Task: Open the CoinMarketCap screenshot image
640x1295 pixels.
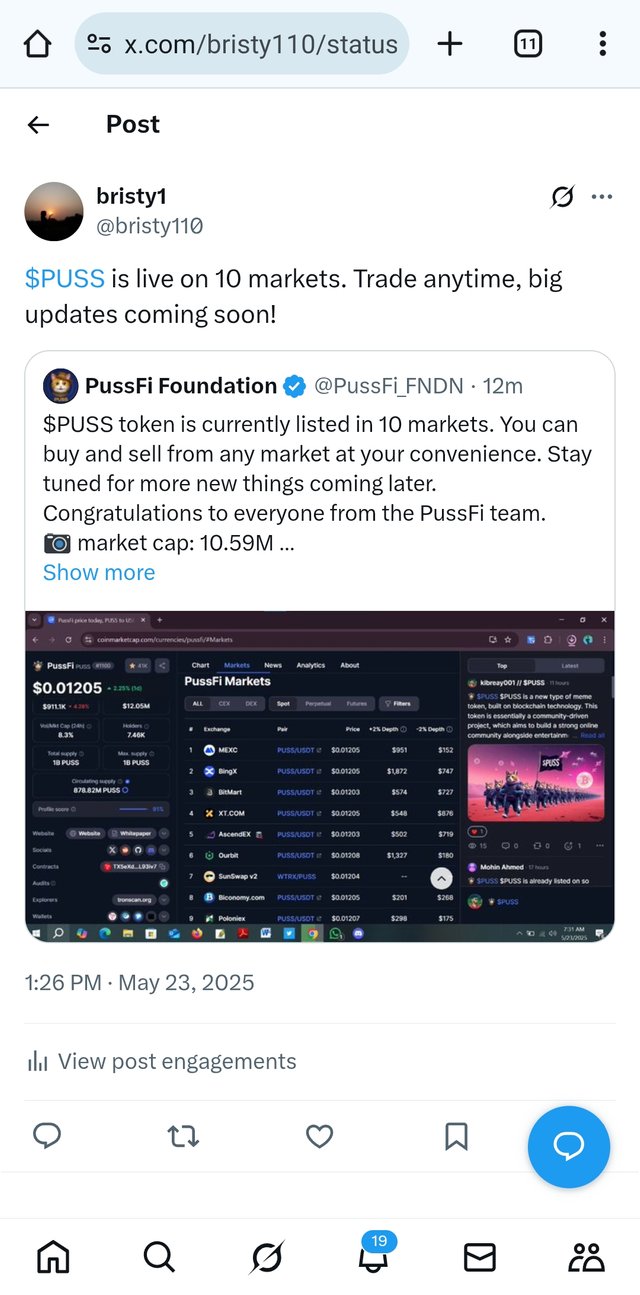Action: tap(320, 776)
